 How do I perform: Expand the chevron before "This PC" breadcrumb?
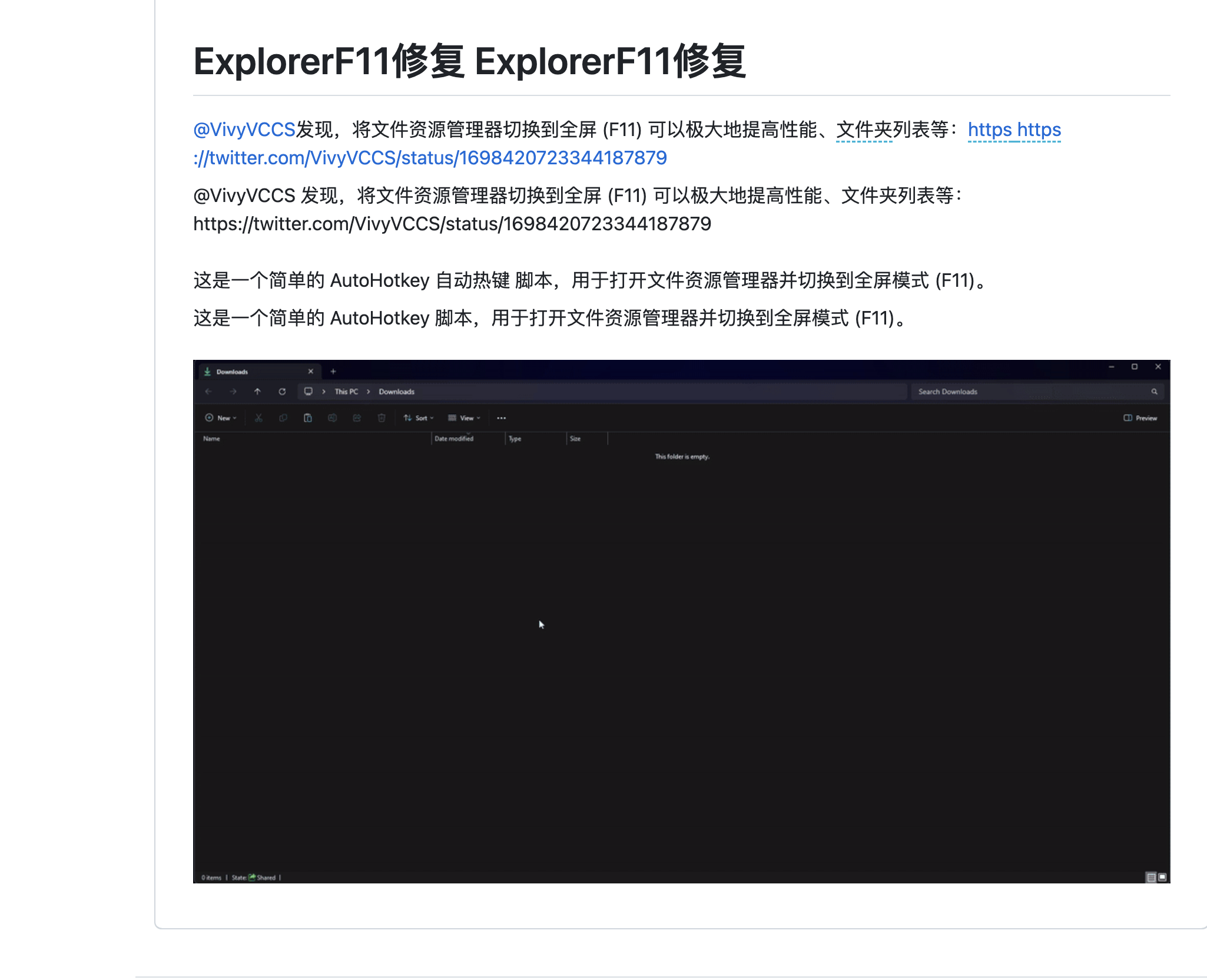click(324, 392)
